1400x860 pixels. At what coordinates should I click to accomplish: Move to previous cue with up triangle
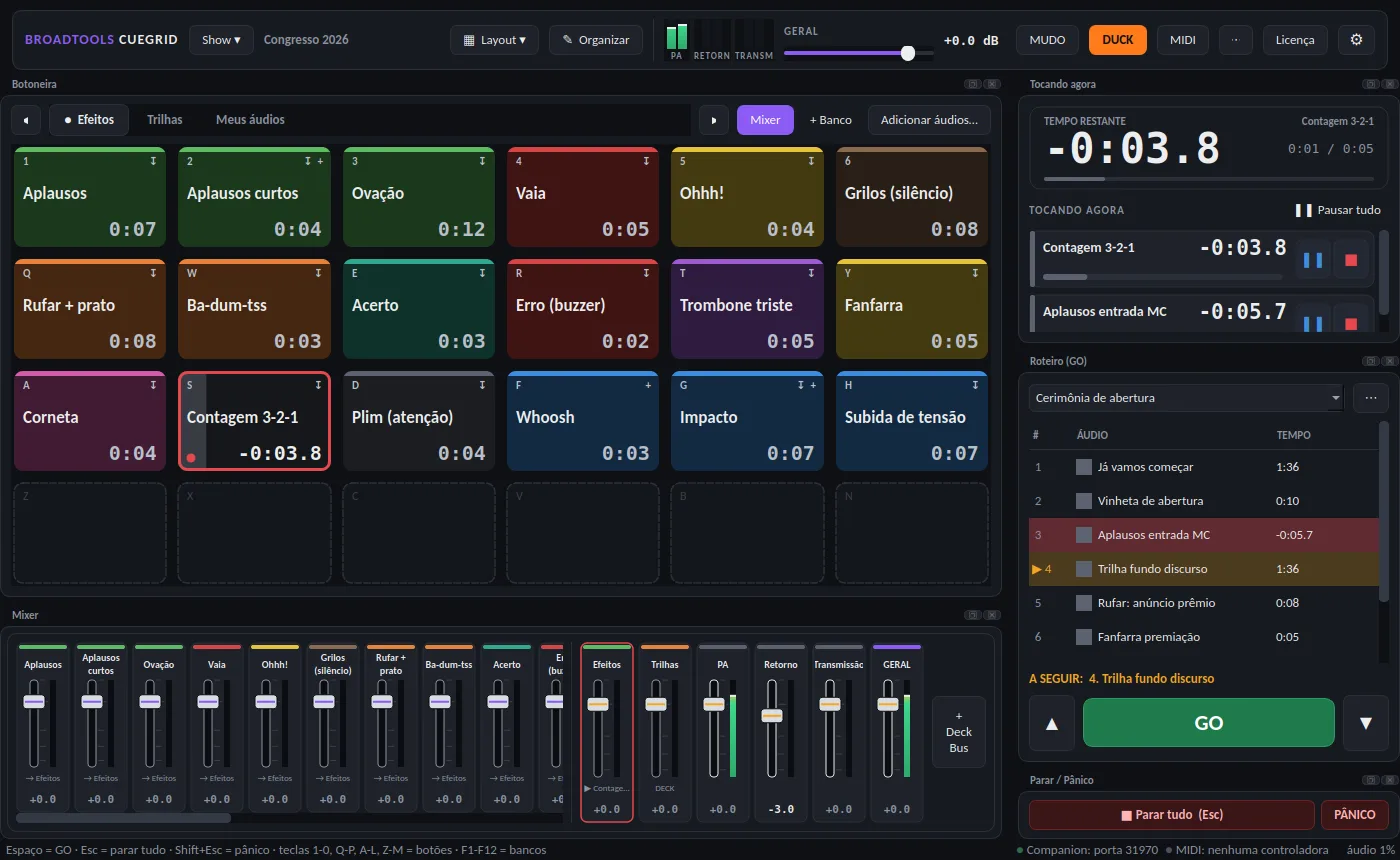click(1052, 723)
